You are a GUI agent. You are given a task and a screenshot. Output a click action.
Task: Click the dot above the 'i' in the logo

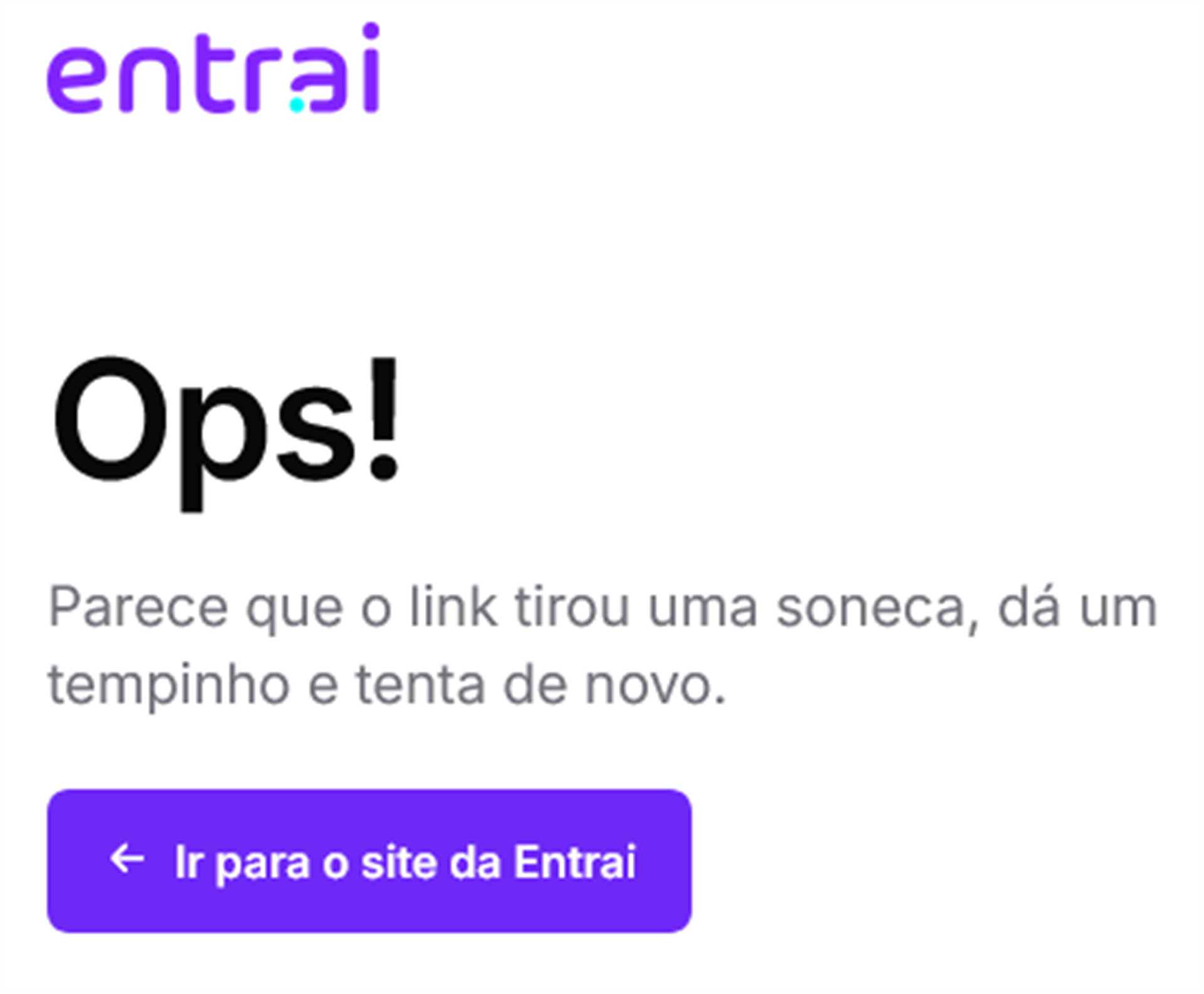tap(371, 30)
